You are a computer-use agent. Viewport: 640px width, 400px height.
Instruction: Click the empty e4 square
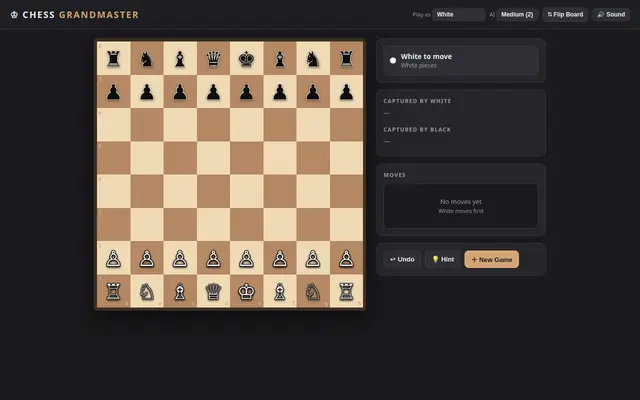(247, 191)
